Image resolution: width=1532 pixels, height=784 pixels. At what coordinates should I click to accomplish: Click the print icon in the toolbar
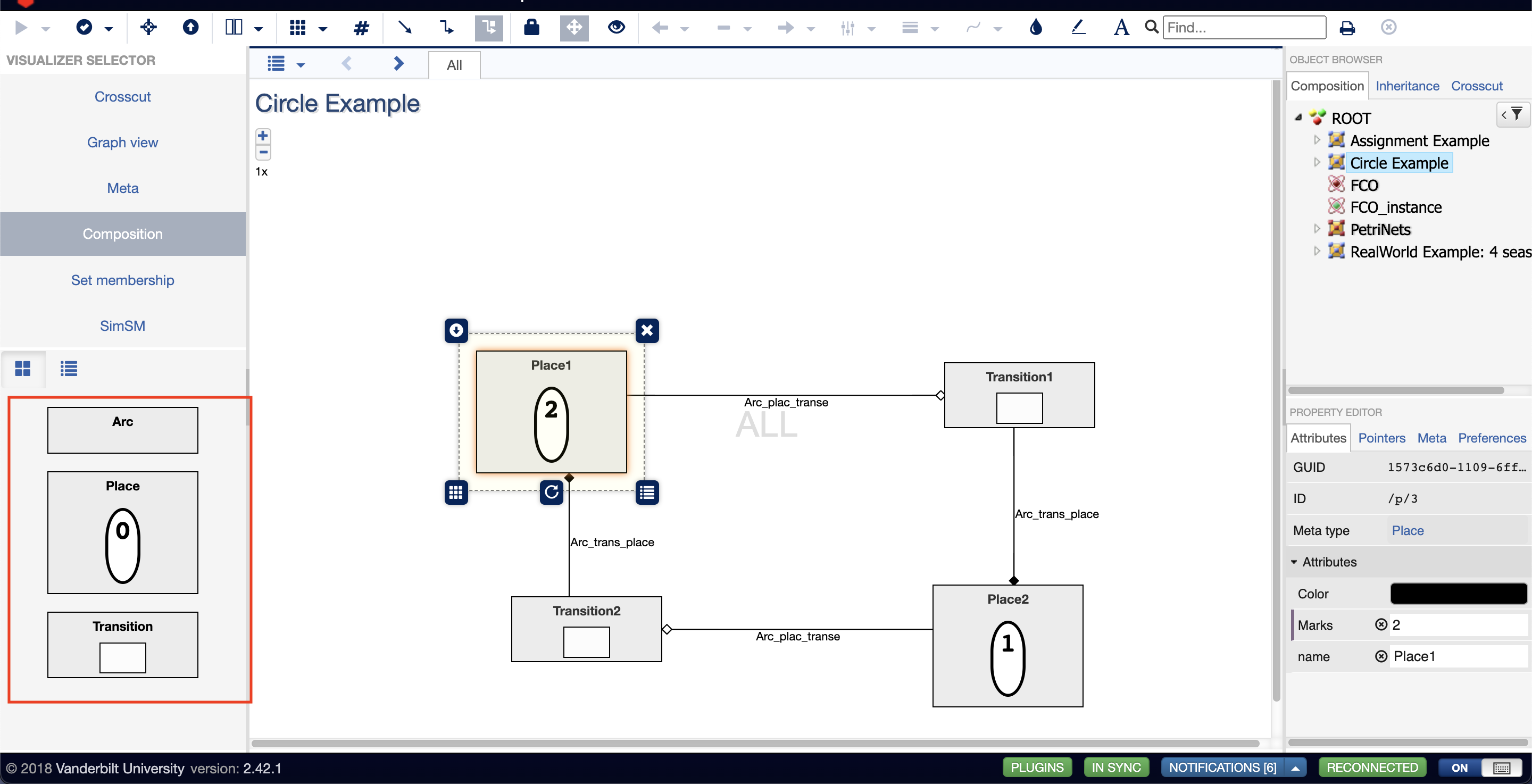pos(1346,27)
